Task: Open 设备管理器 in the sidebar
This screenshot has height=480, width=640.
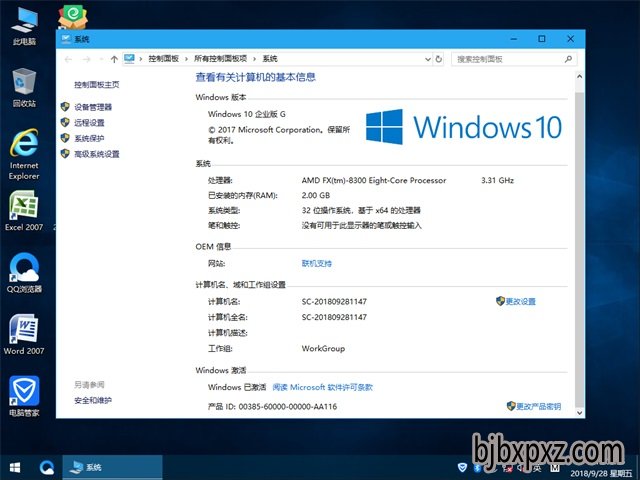Action: tap(93, 107)
